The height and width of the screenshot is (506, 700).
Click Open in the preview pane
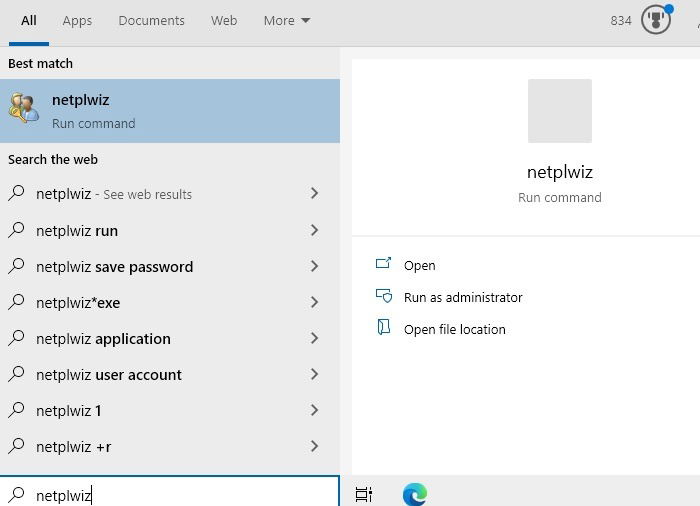[420, 265]
